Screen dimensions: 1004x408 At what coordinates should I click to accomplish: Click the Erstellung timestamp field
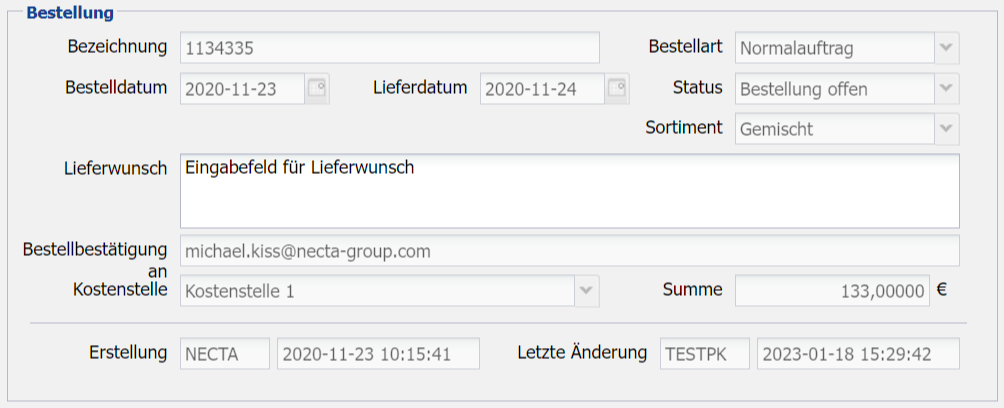(378, 353)
